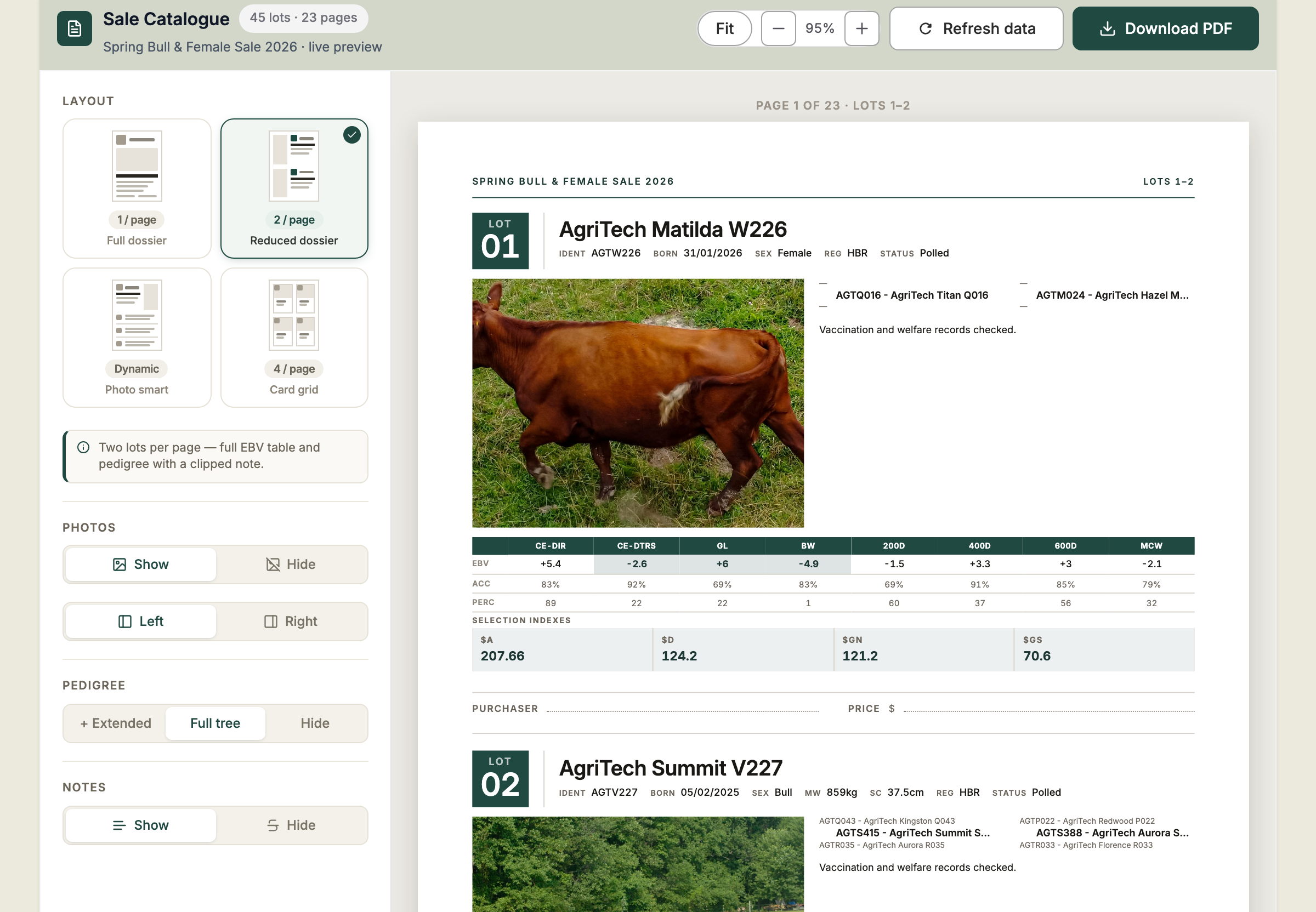Viewport: 1316px width, 912px height.
Task: Click the Fit zoom button
Action: tap(724, 29)
